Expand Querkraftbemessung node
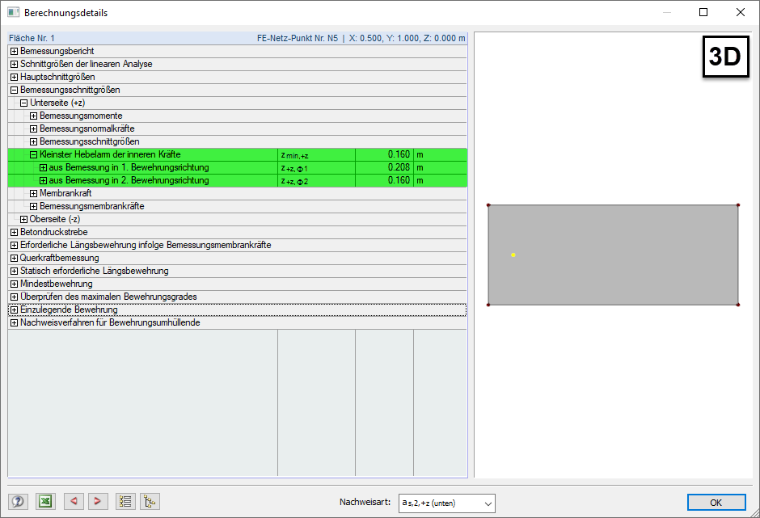Image resolution: width=760 pixels, height=518 pixels. [x=14, y=258]
